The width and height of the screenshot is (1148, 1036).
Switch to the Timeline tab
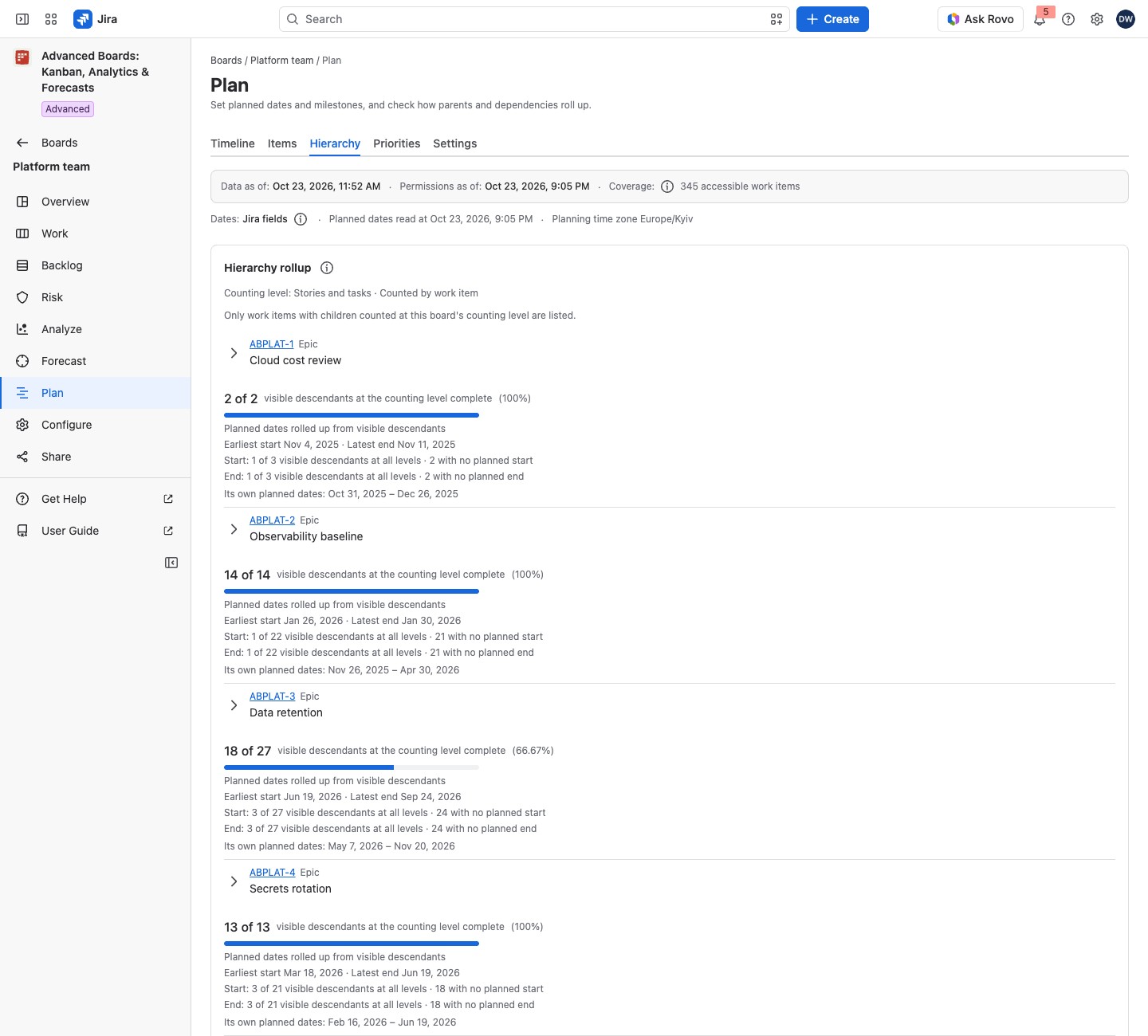(x=233, y=143)
